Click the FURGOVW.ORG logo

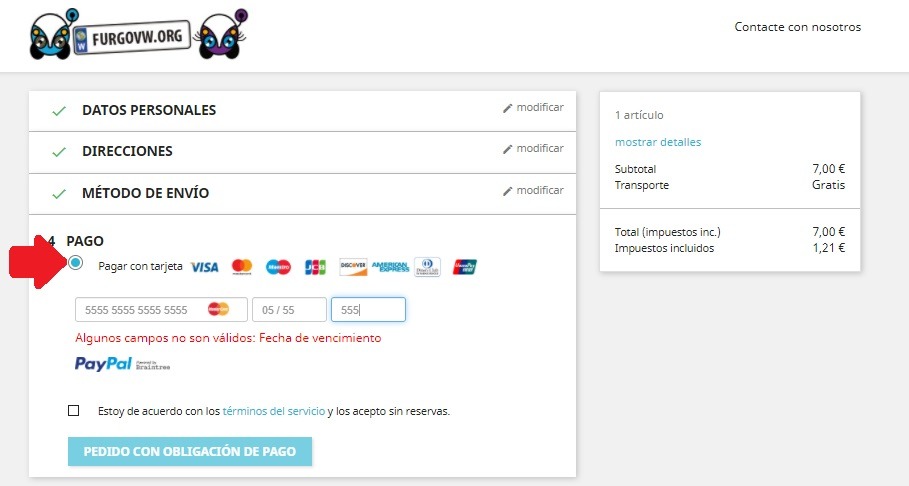tap(139, 35)
